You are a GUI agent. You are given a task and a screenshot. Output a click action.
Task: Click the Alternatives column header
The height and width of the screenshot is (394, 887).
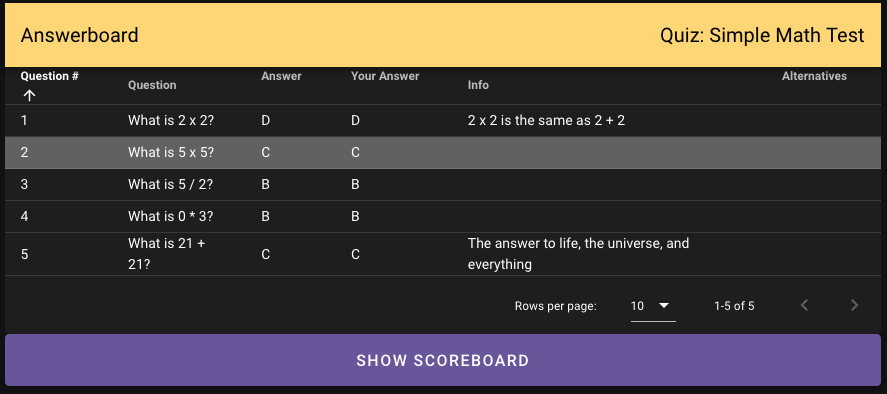pos(814,76)
